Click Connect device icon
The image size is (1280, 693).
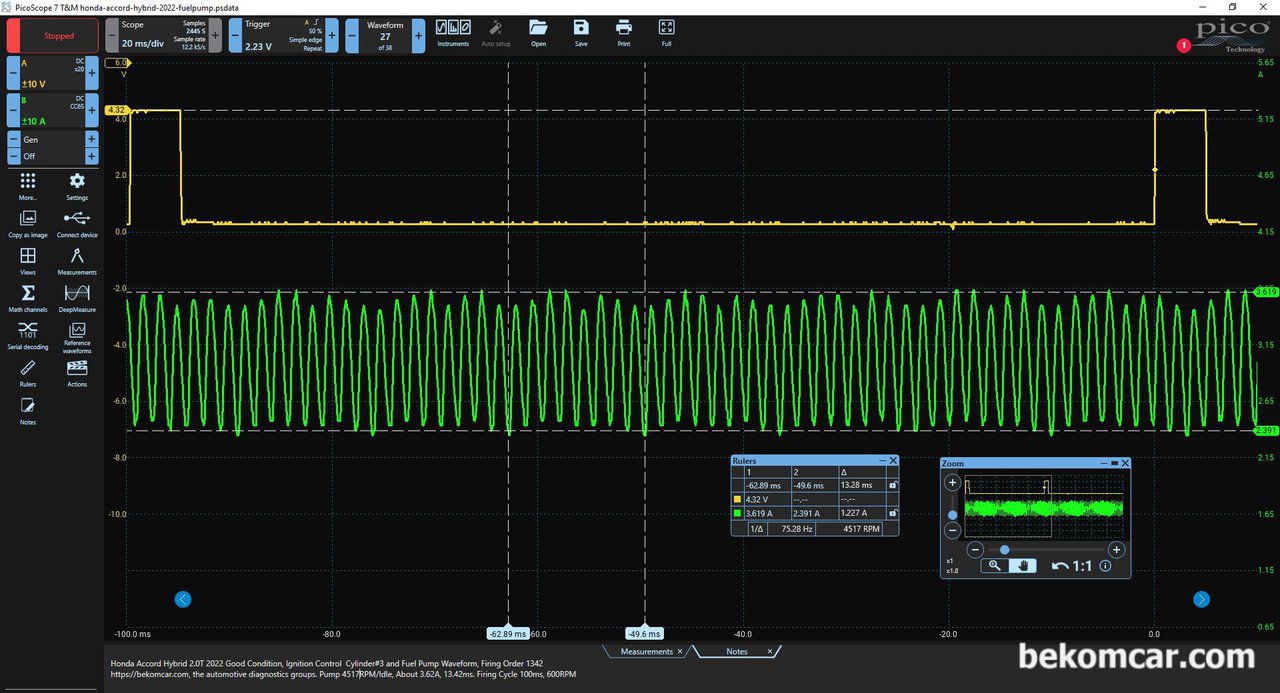(x=77, y=223)
